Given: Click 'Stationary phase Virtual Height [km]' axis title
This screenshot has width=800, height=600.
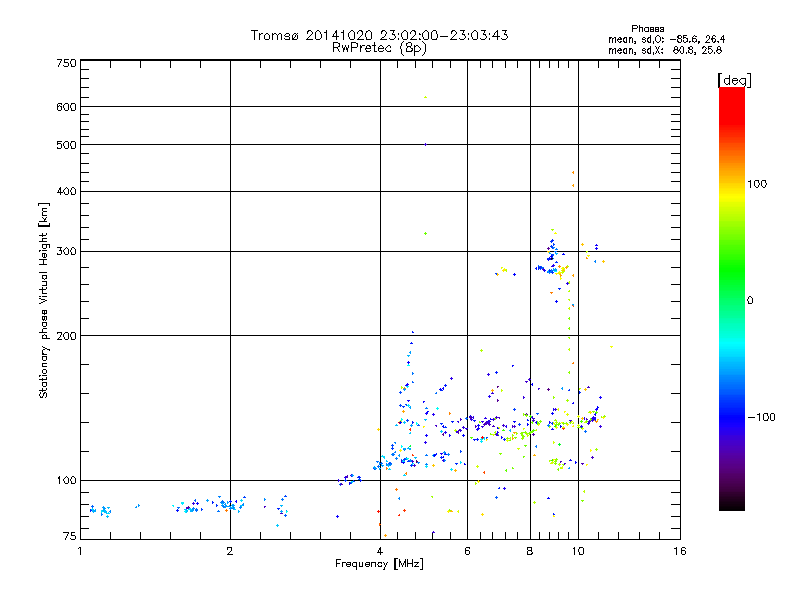Looking at the screenshot, I should point(44,300).
